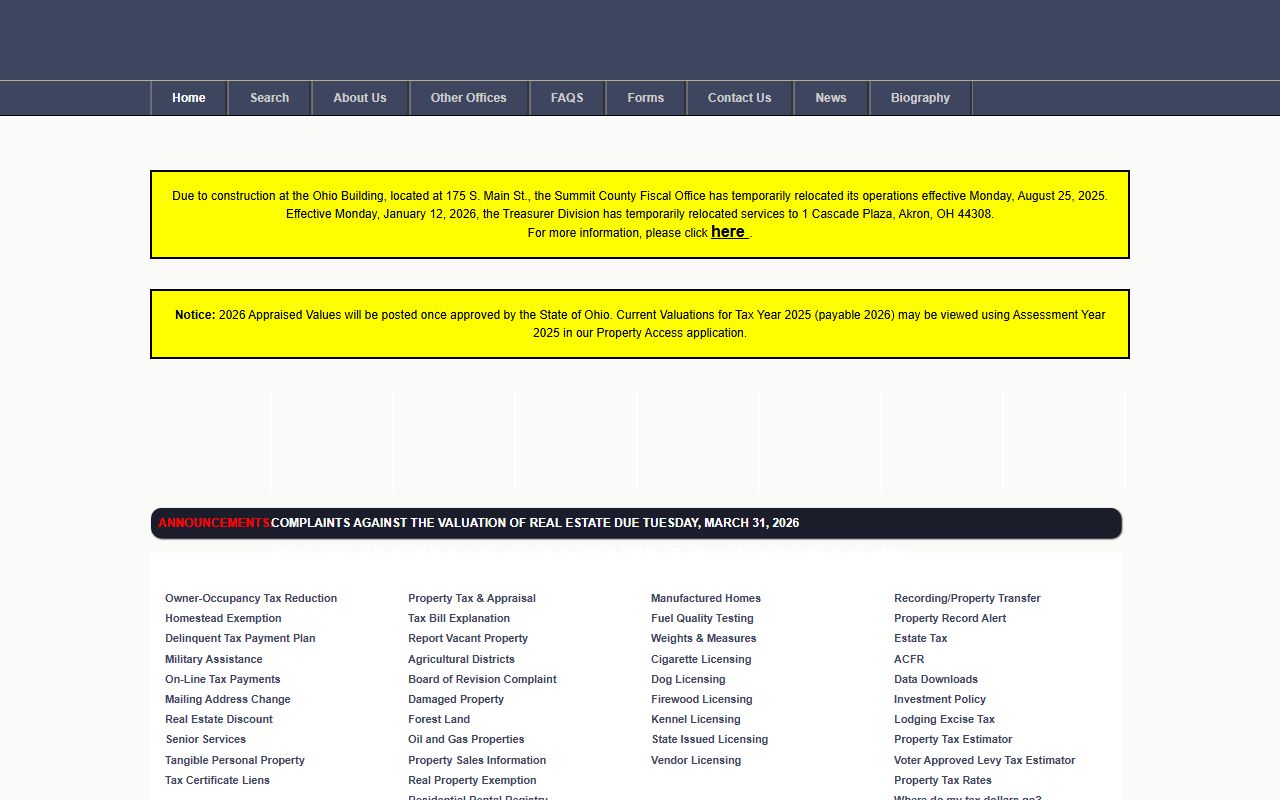Open the Other Offices menu
The width and height of the screenshot is (1280, 800).
468,98
